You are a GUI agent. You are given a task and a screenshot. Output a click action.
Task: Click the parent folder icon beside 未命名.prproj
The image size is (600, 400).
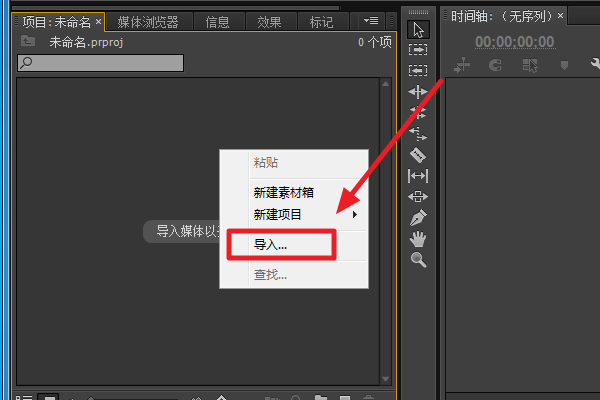coord(28,41)
